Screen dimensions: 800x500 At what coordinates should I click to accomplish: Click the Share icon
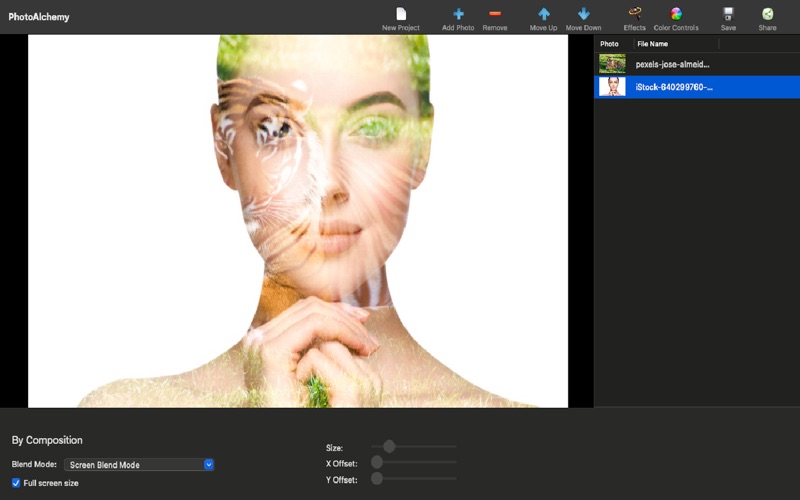767,14
